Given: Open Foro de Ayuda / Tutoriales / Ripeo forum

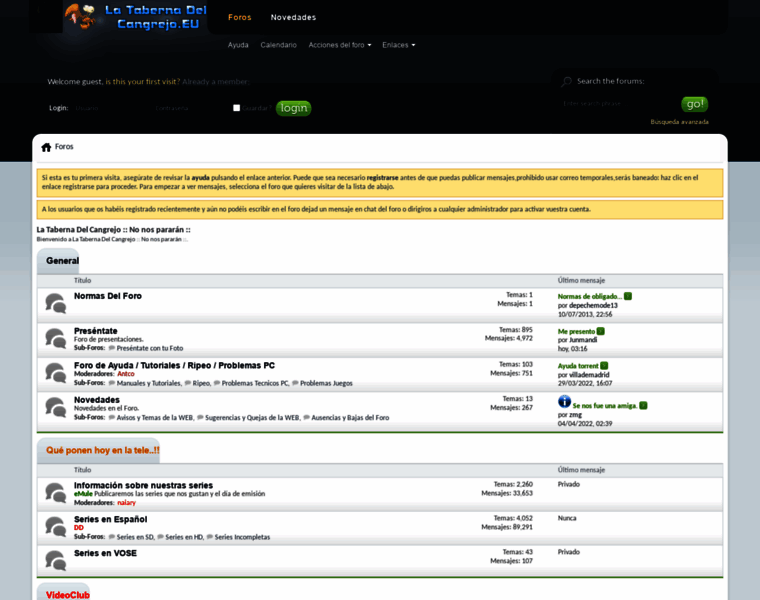Looking at the screenshot, I should pos(174,365).
